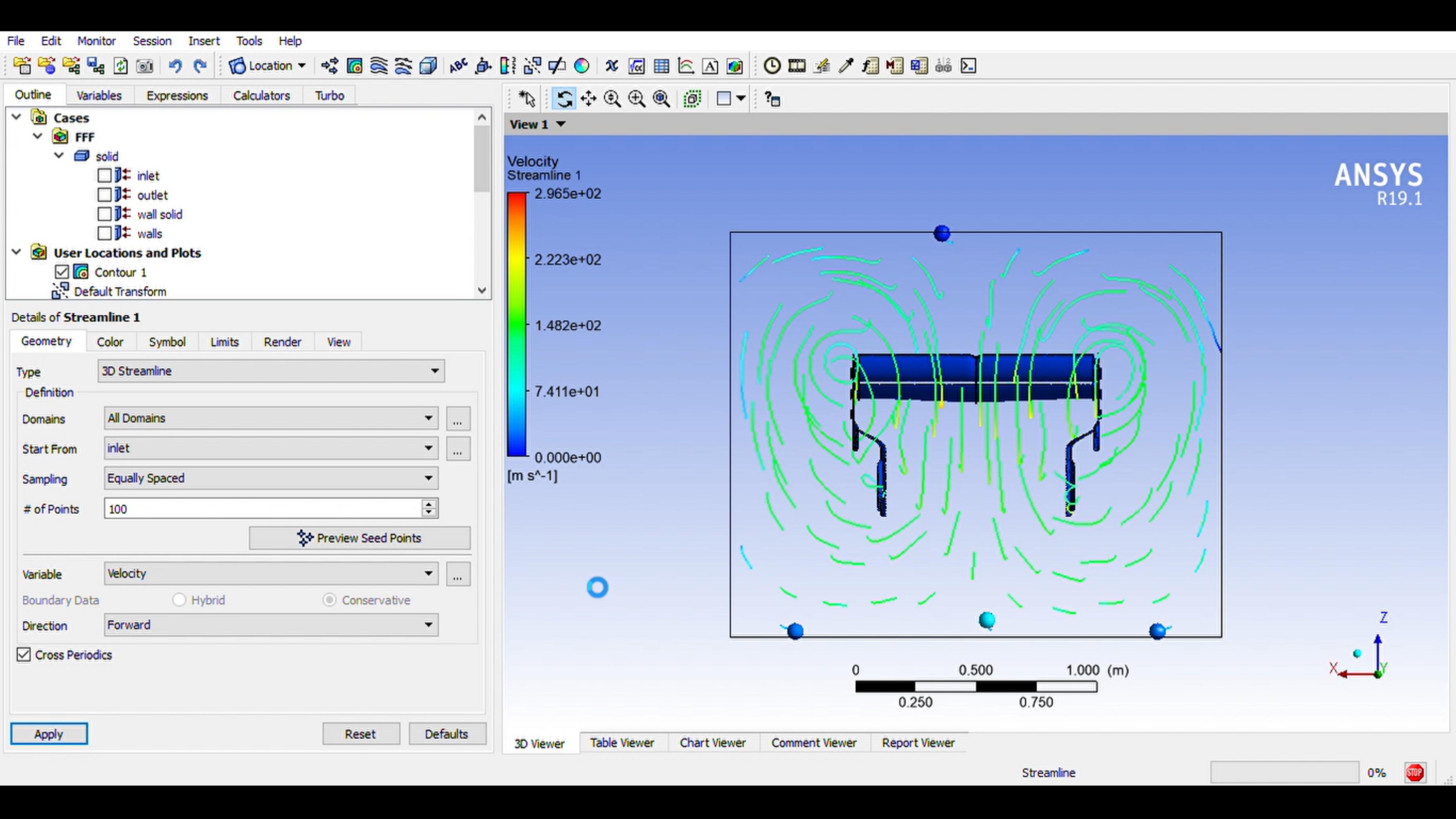
Task: Open the Insert menu
Action: tap(204, 41)
